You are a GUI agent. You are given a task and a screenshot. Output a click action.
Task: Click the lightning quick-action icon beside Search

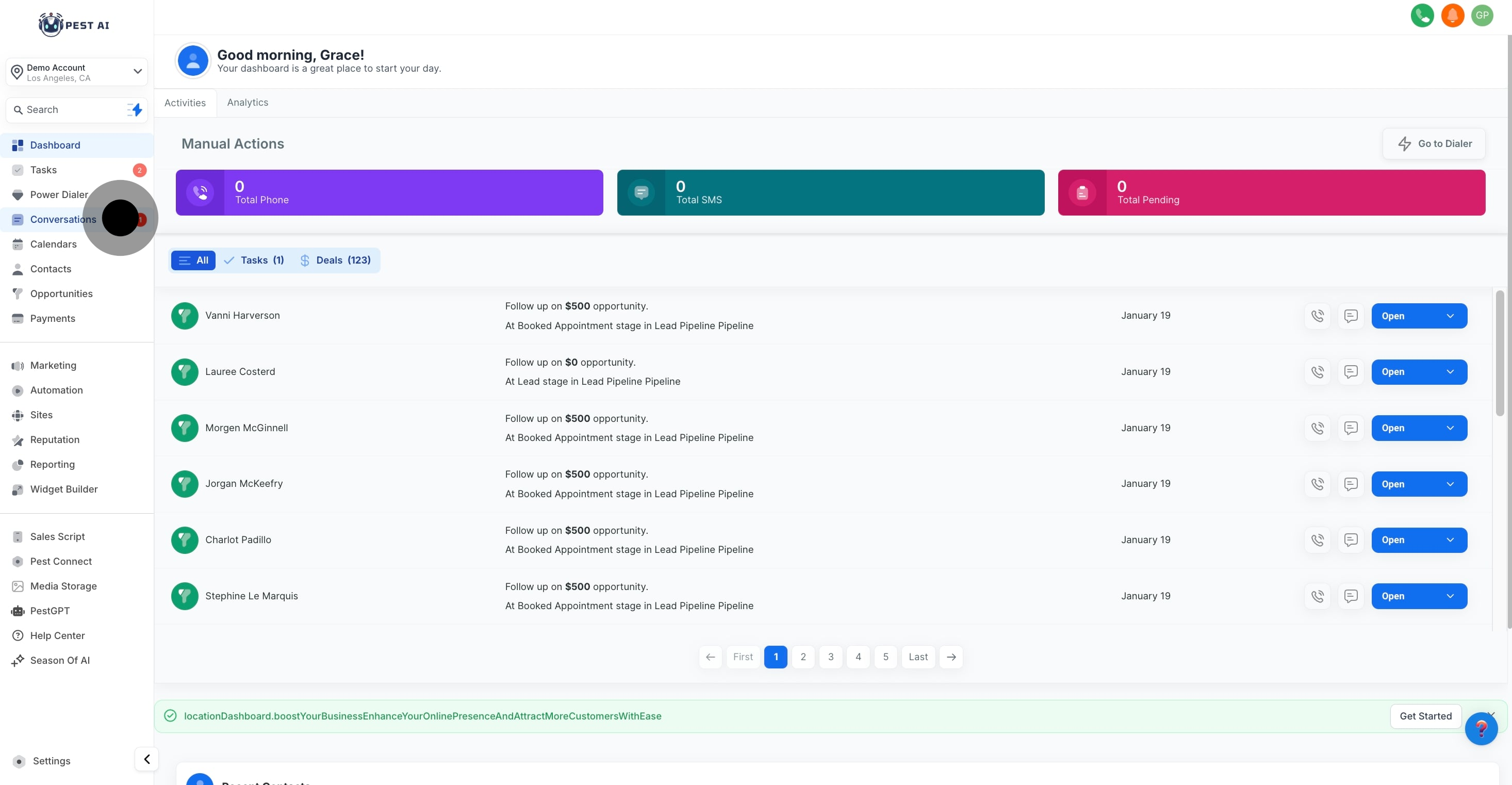pyautogui.click(x=136, y=110)
